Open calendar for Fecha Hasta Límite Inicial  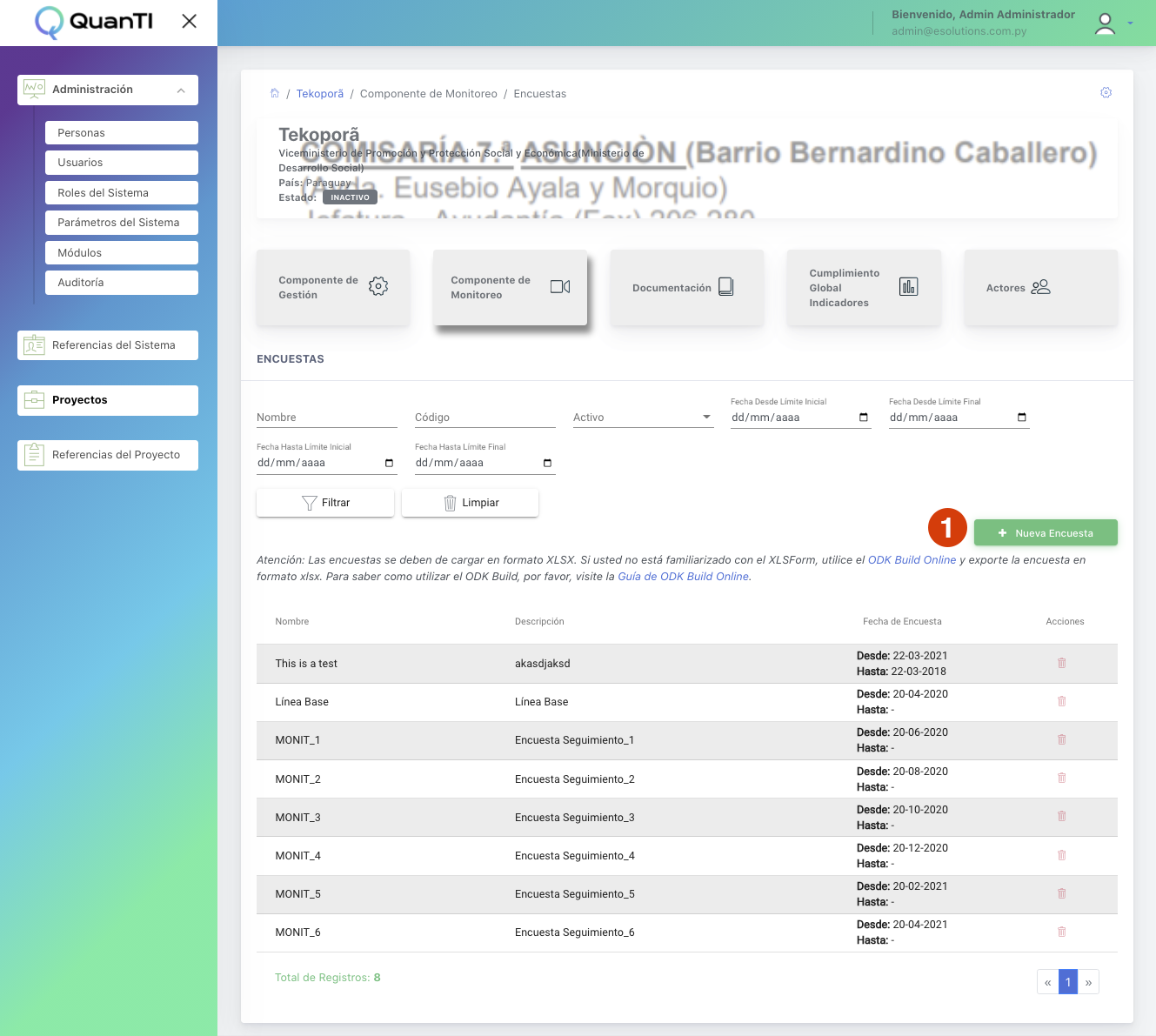point(389,463)
